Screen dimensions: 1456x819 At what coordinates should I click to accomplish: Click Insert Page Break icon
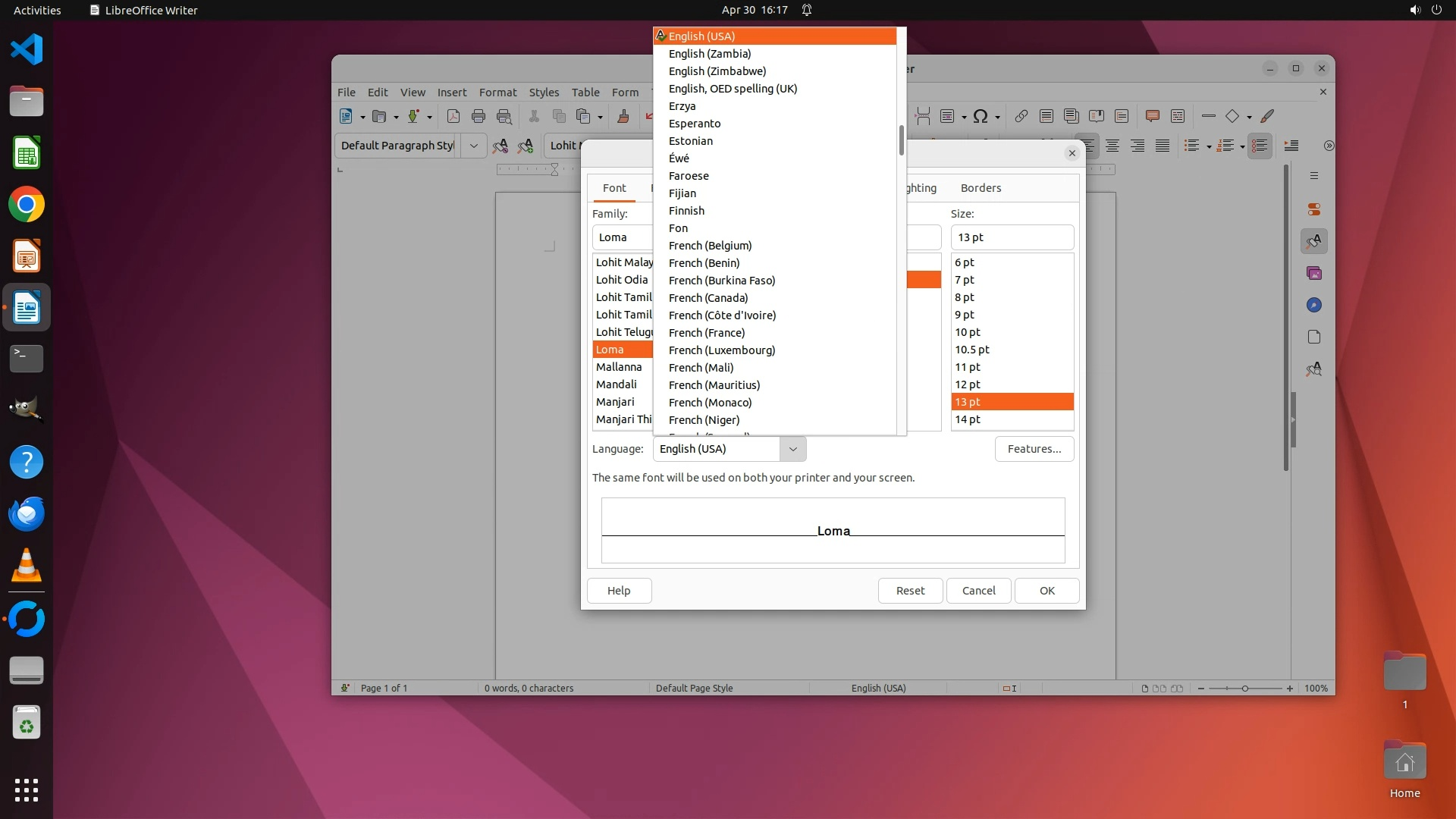pos(923,116)
